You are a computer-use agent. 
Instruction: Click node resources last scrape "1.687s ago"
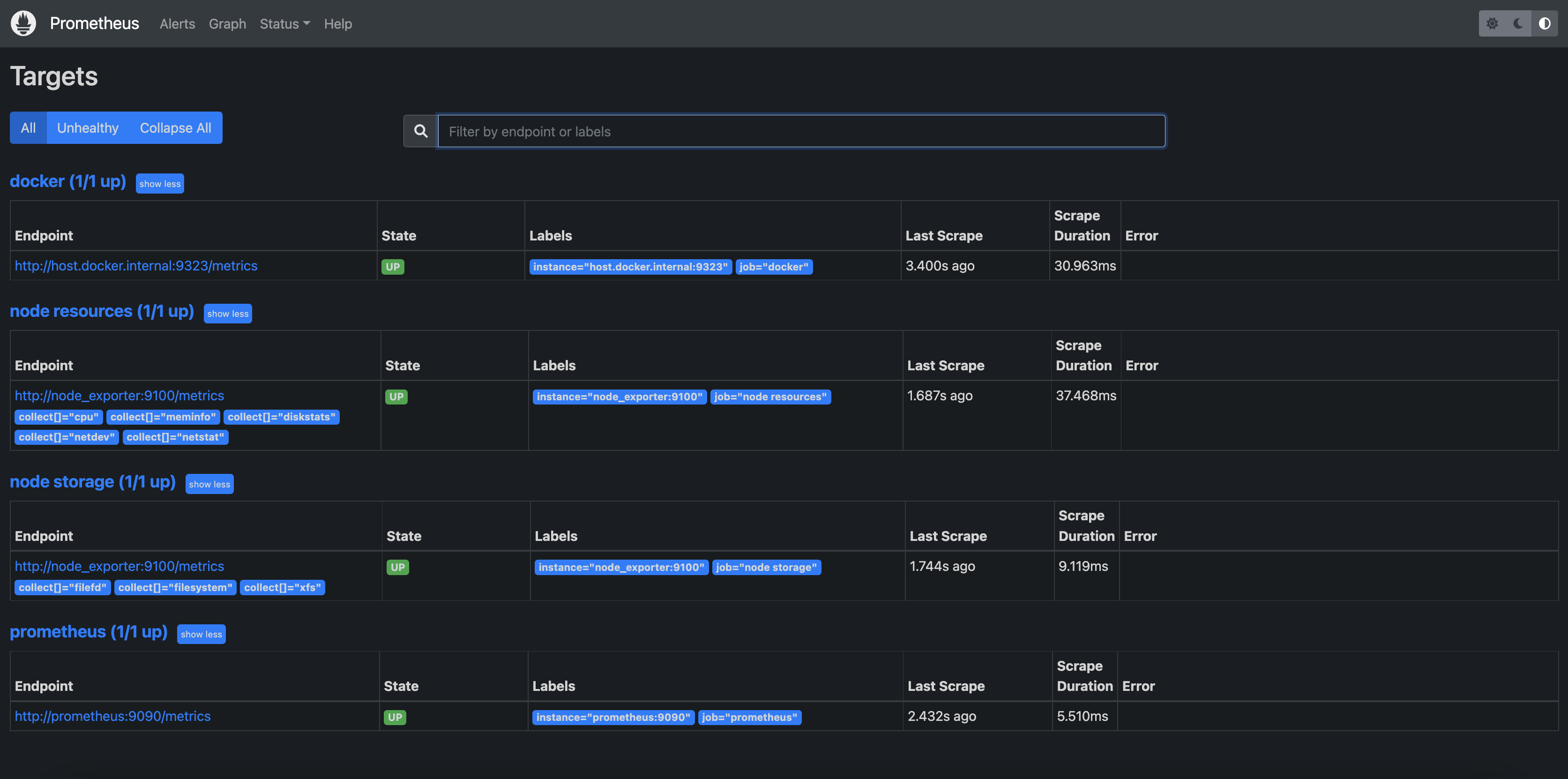[x=940, y=396]
